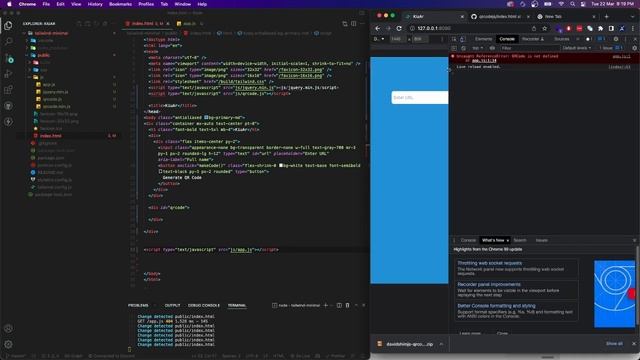This screenshot has width=640, height=360.
Task: Open Source Control view in activity bar
Action: click(9, 58)
